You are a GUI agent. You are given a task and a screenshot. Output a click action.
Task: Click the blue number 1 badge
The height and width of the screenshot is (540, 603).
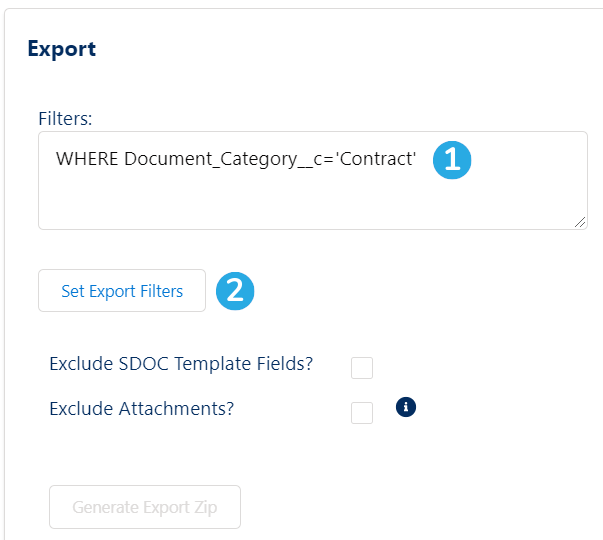452,160
